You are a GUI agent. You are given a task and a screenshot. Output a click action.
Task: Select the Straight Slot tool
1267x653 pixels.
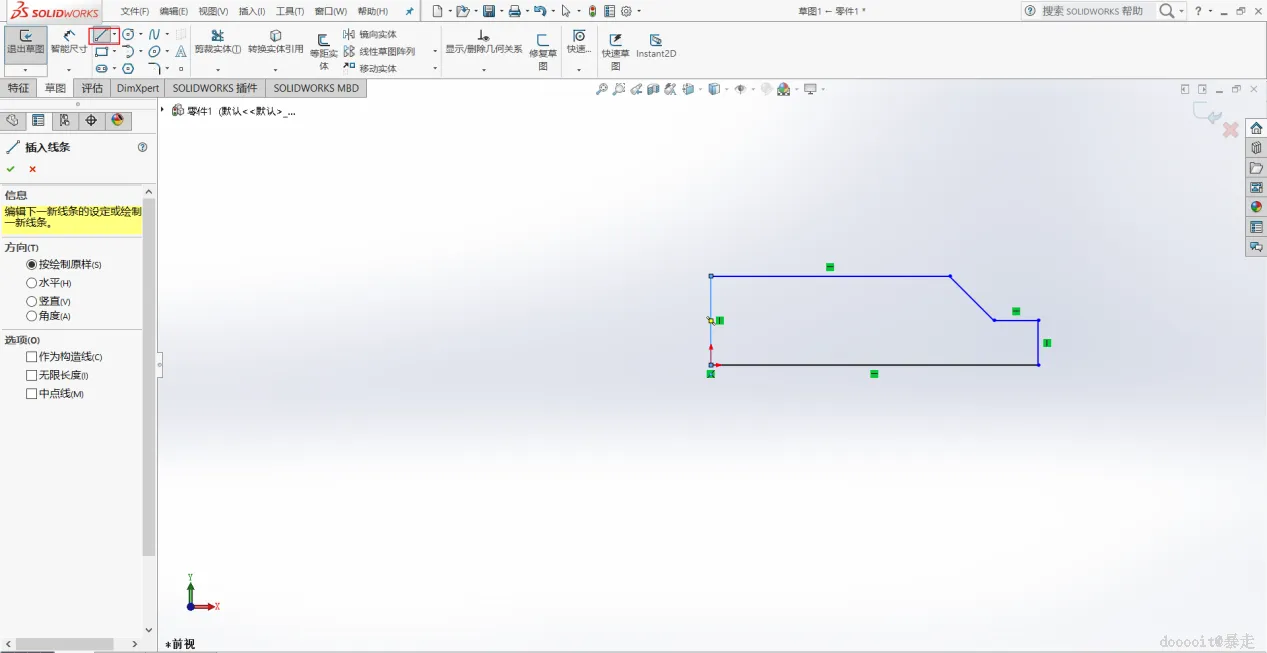click(101, 69)
